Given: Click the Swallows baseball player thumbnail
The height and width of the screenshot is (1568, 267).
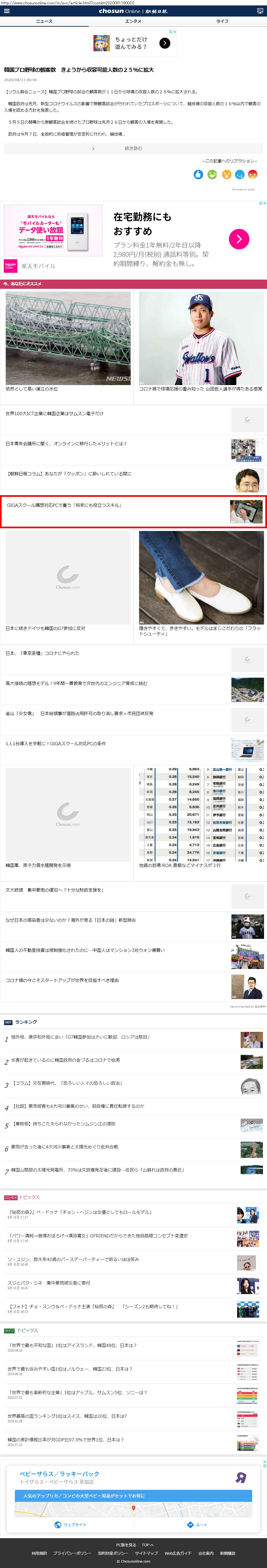Looking at the screenshot, I should click(x=200, y=338).
